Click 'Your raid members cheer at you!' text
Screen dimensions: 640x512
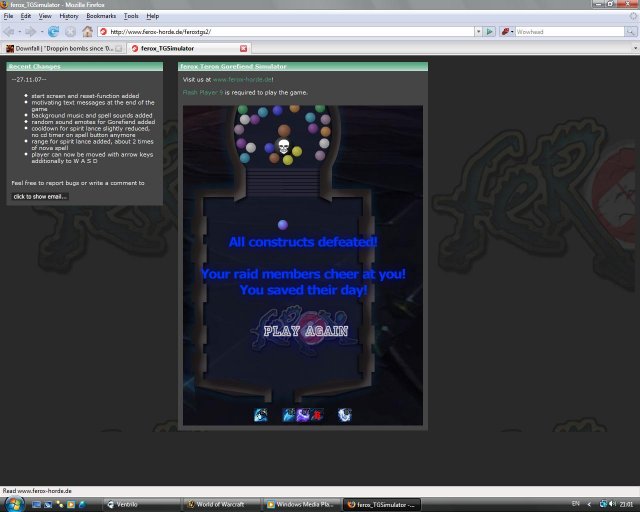click(x=303, y=274)
